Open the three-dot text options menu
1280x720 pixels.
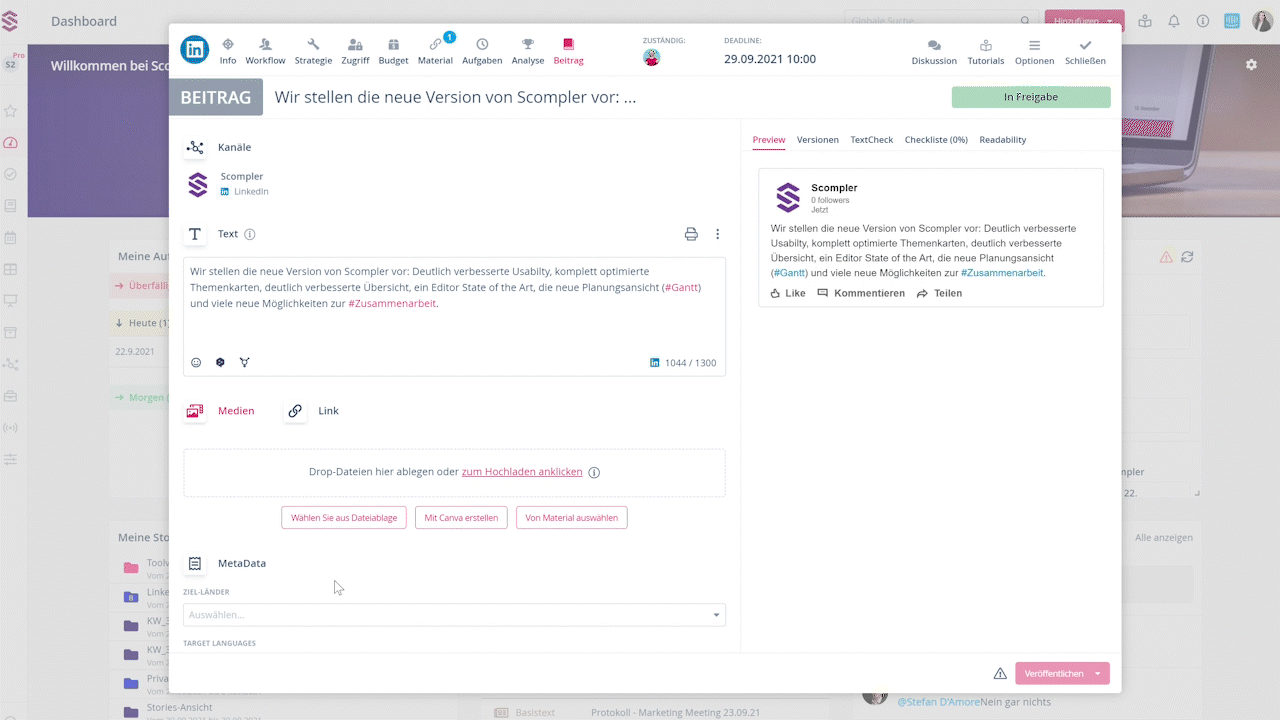point(717,234)
